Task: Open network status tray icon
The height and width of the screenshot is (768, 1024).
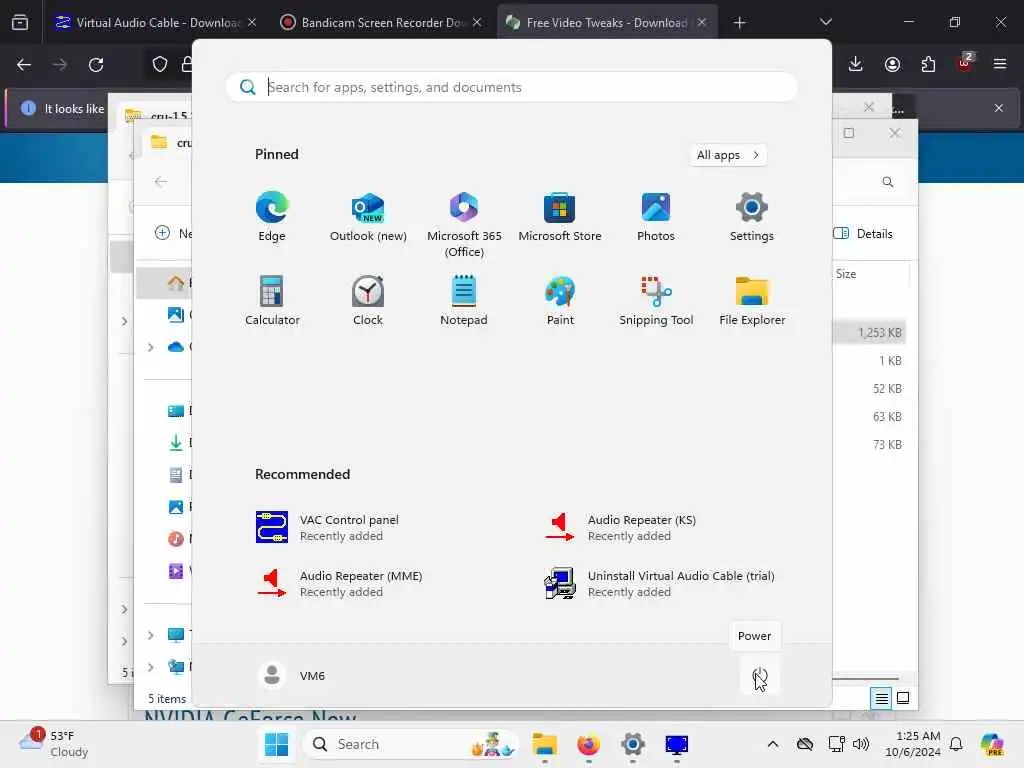Action: tap(836, 744)
